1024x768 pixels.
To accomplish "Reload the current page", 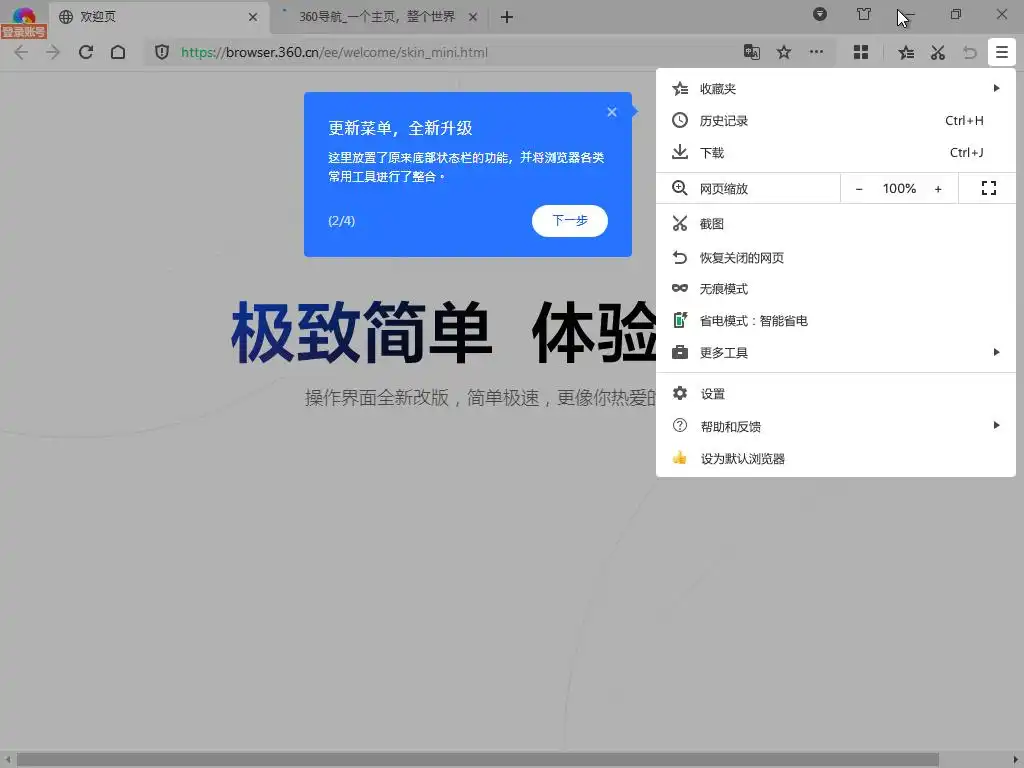I will (x=86, y=52).
